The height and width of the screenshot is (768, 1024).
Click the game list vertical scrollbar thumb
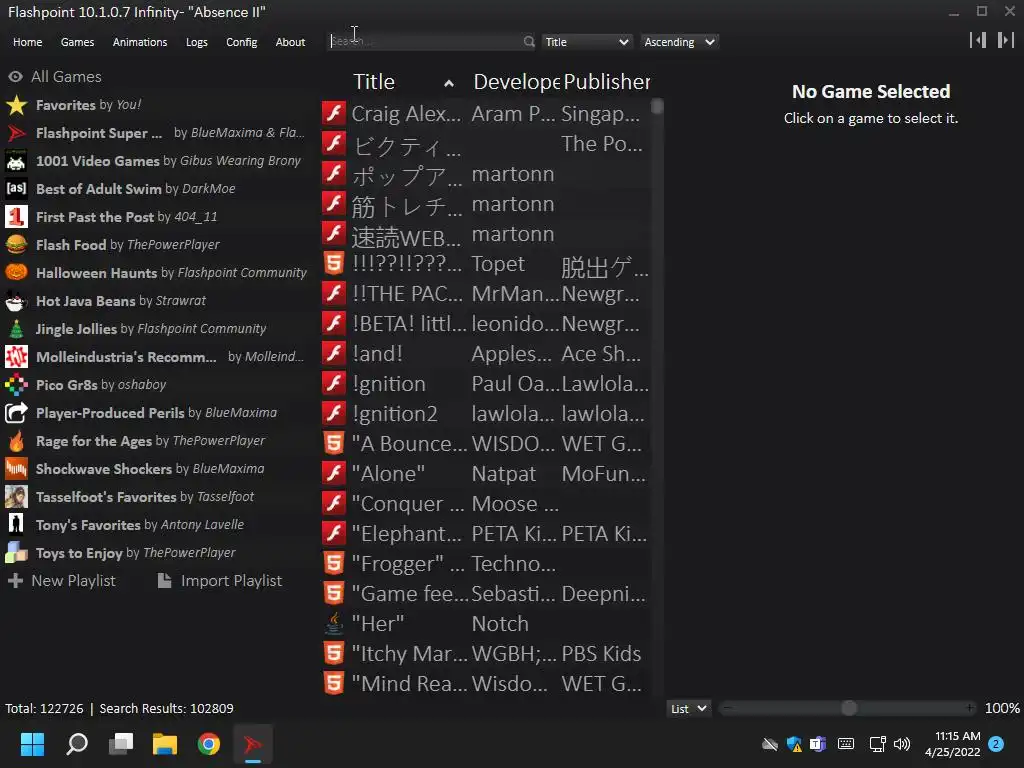tap(658, 106)
